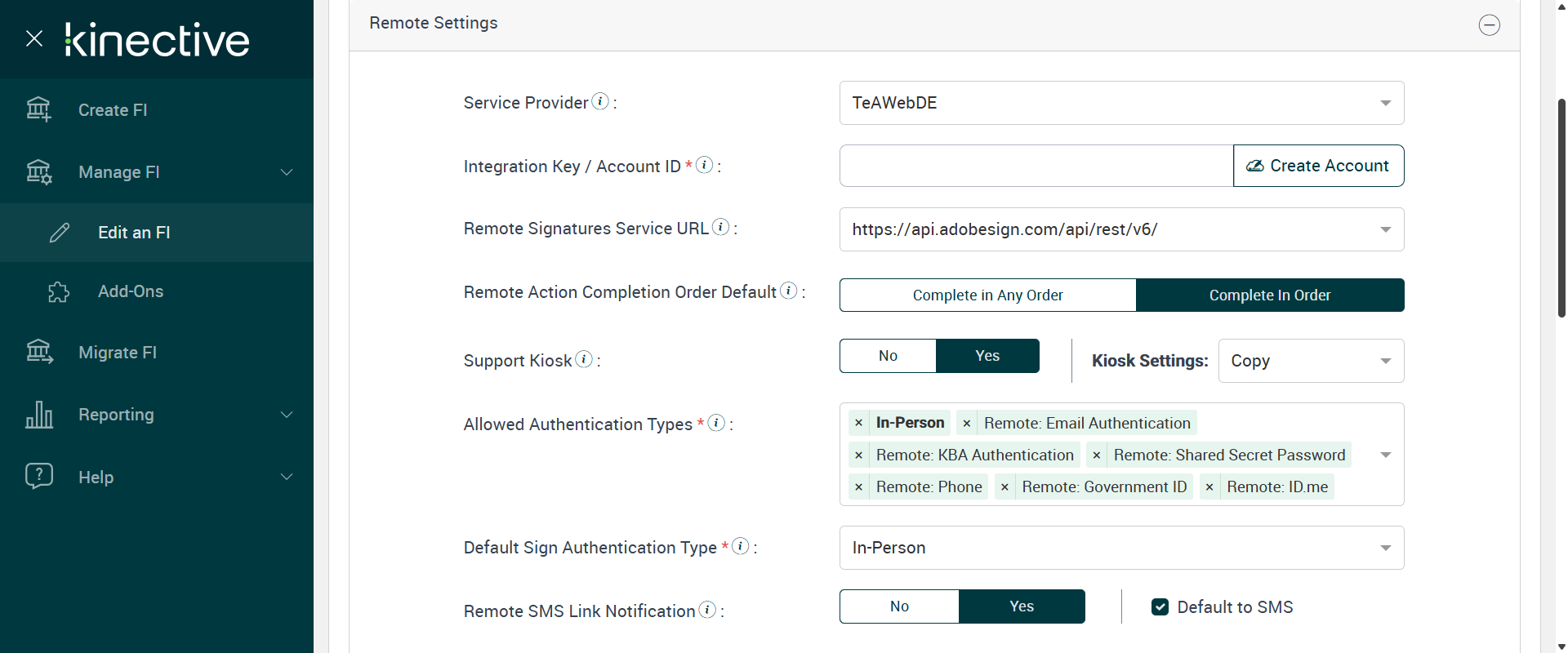The image size is (1568, 653).
Task: Click the Service Provider info icon
Action: point(600,101)
